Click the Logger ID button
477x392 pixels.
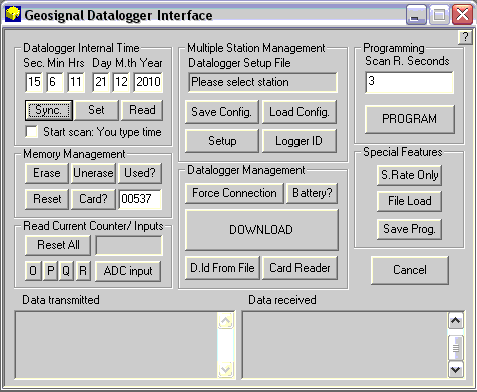click(x=299, y=141)
